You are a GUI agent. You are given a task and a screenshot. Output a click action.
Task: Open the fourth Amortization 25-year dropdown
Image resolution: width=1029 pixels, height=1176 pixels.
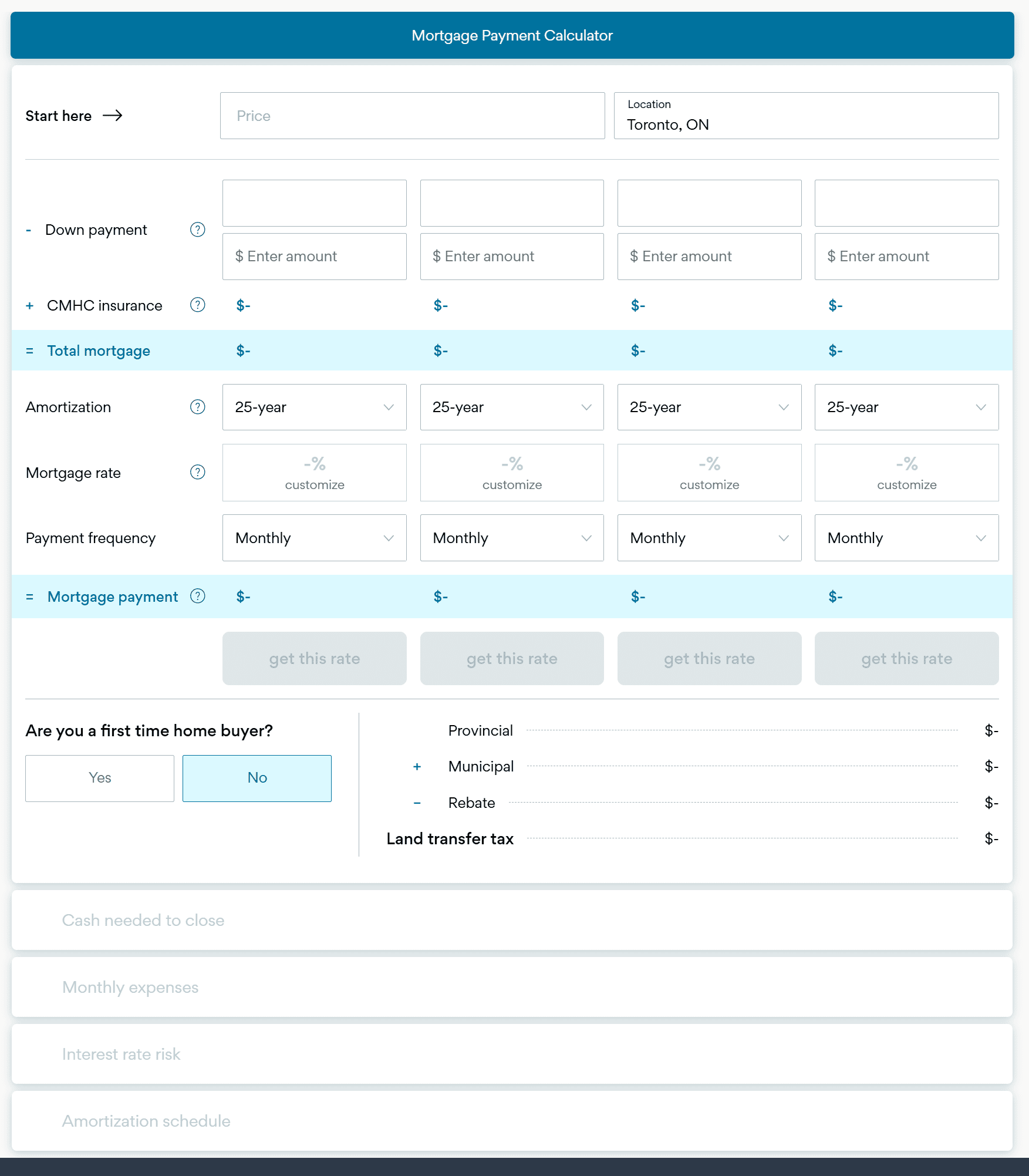tap(906, 407)
